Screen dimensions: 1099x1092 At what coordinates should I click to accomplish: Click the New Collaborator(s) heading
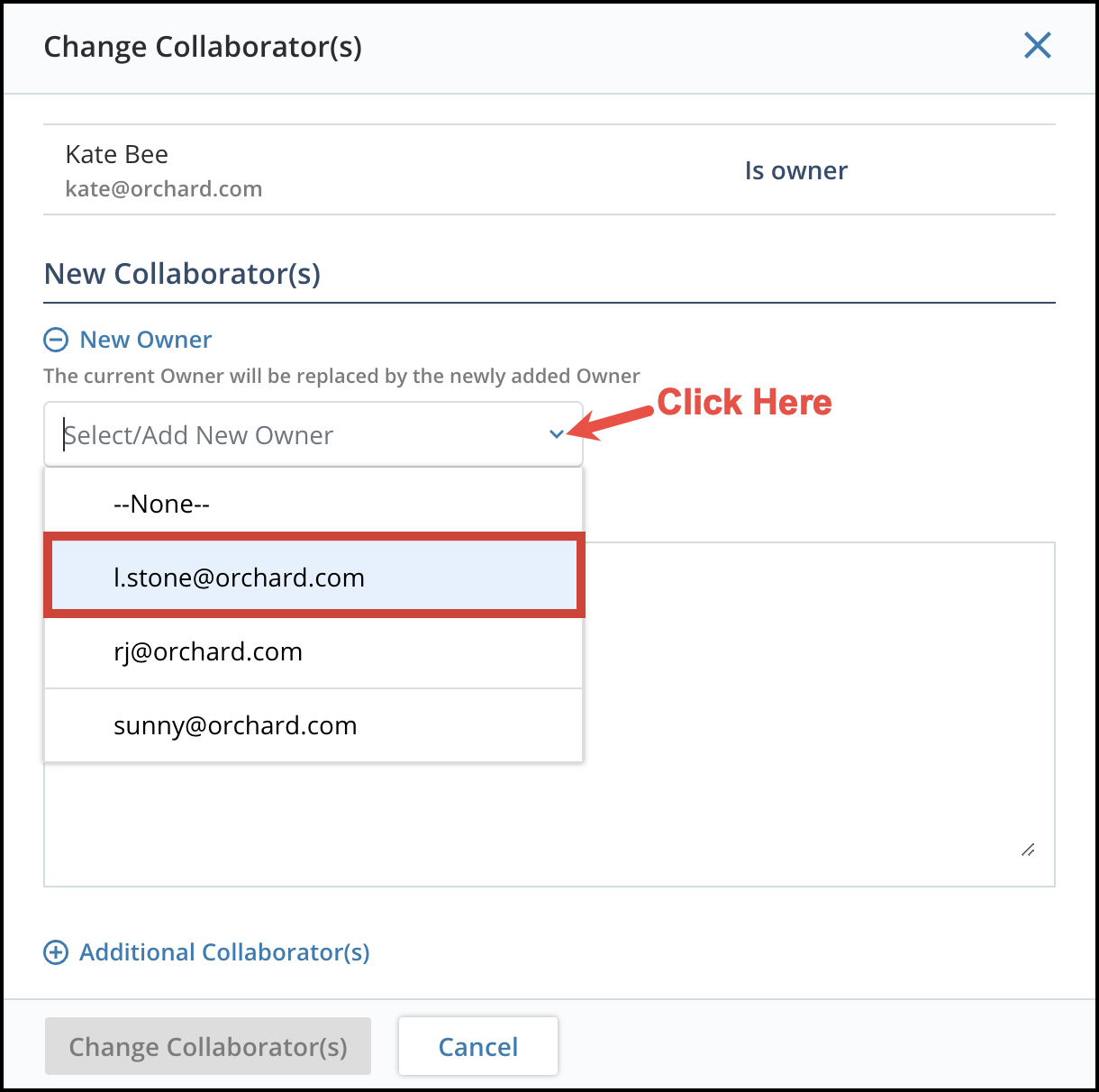click(x=182, y=274)
